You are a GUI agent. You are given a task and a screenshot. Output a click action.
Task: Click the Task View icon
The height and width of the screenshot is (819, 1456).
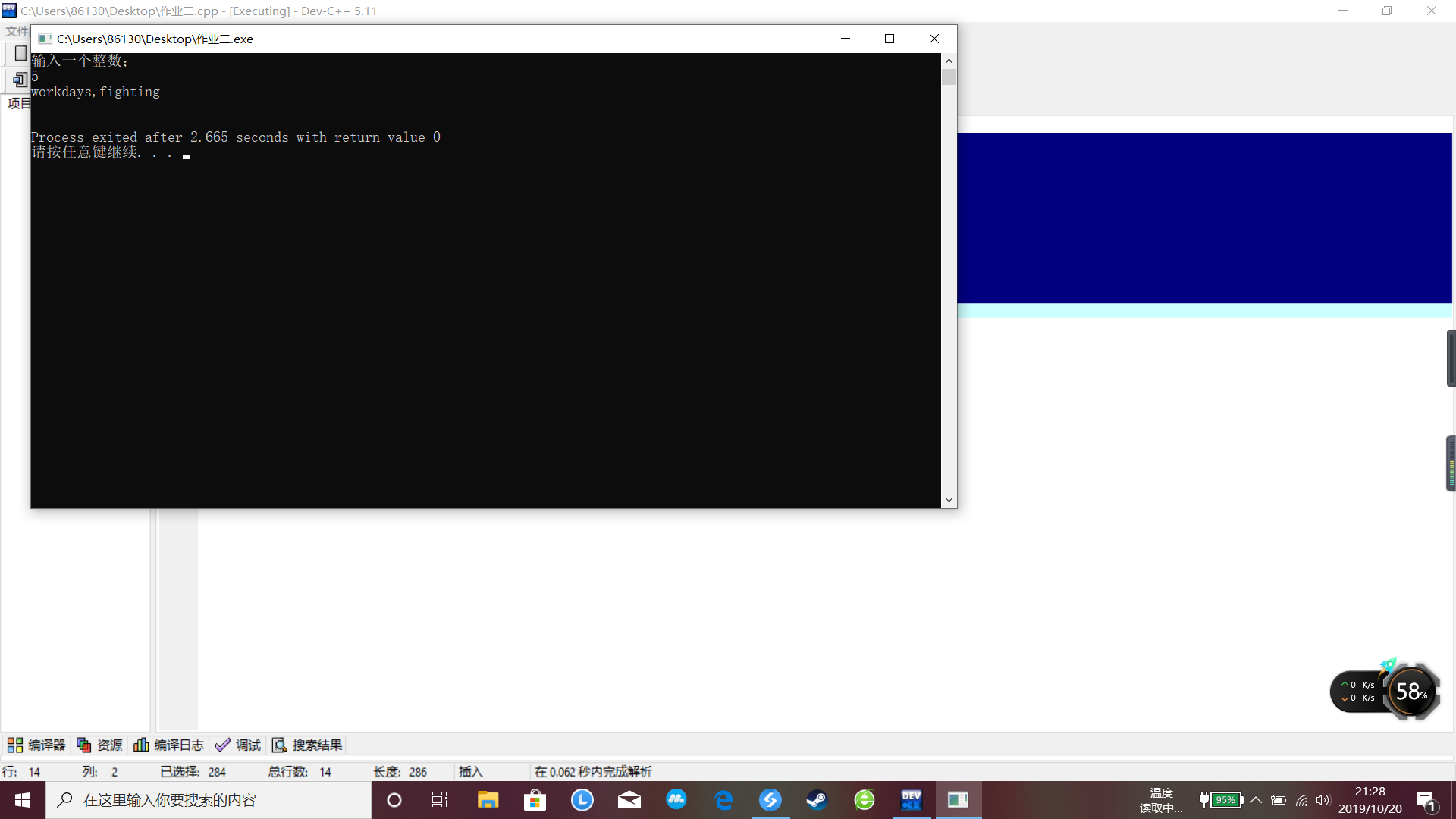[440, 800]
